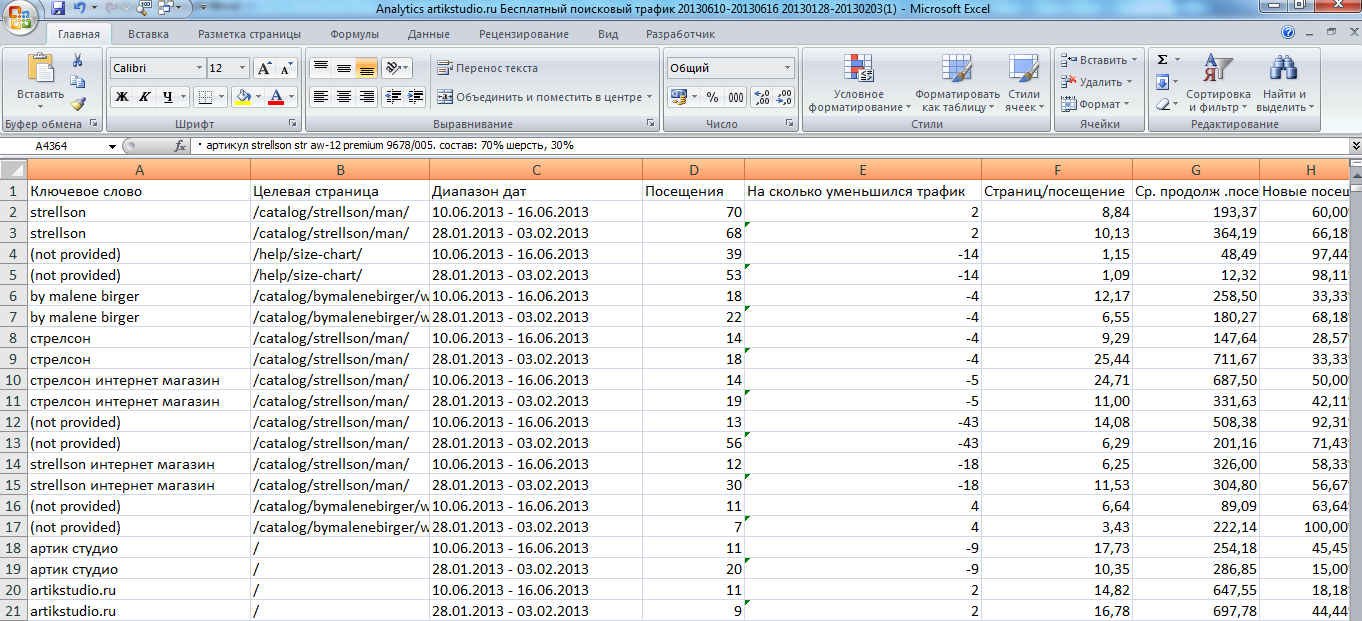Expand the Name Box A4364 dropdown
This screenshot has height=621, width=1362.
112,145
